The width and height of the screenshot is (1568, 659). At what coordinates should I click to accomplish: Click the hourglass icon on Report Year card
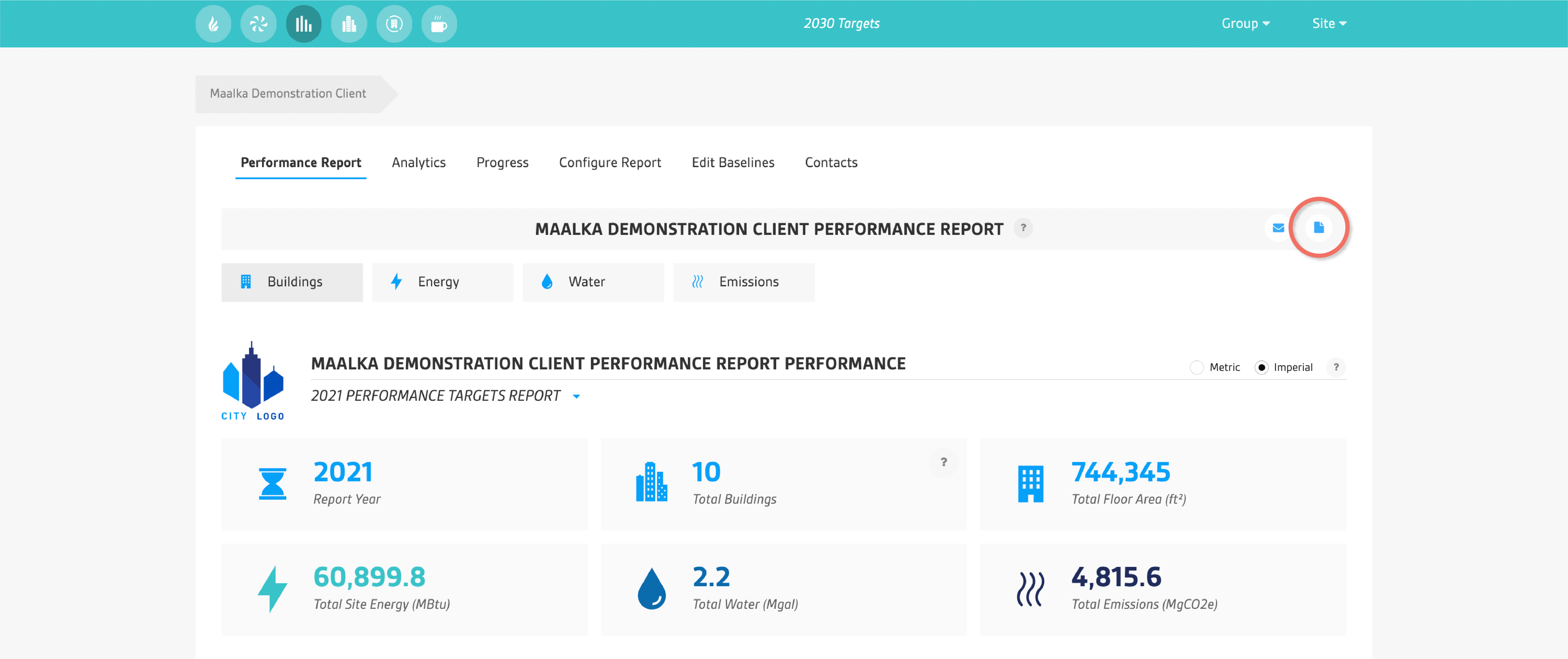[273, 484]
